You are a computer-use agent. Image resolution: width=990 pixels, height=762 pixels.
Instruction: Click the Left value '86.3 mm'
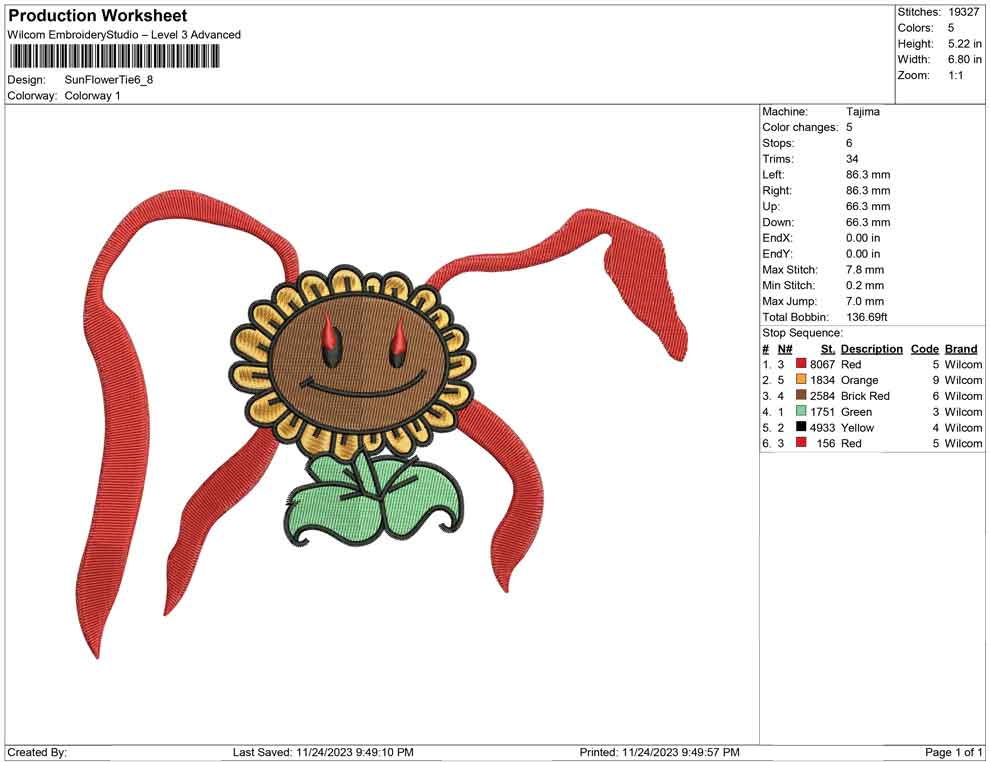[x=868, y=175]
